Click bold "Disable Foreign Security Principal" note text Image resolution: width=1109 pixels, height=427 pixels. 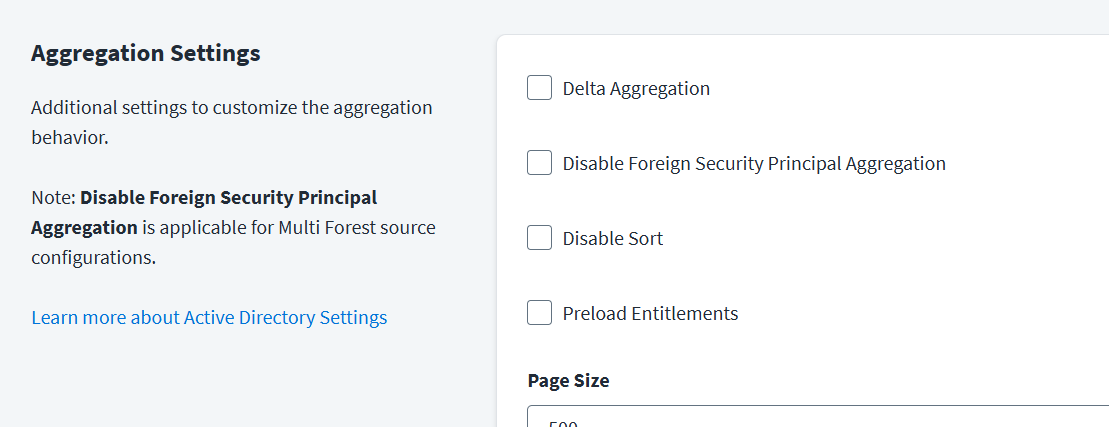pyautogui.click(x=228, y=197)
